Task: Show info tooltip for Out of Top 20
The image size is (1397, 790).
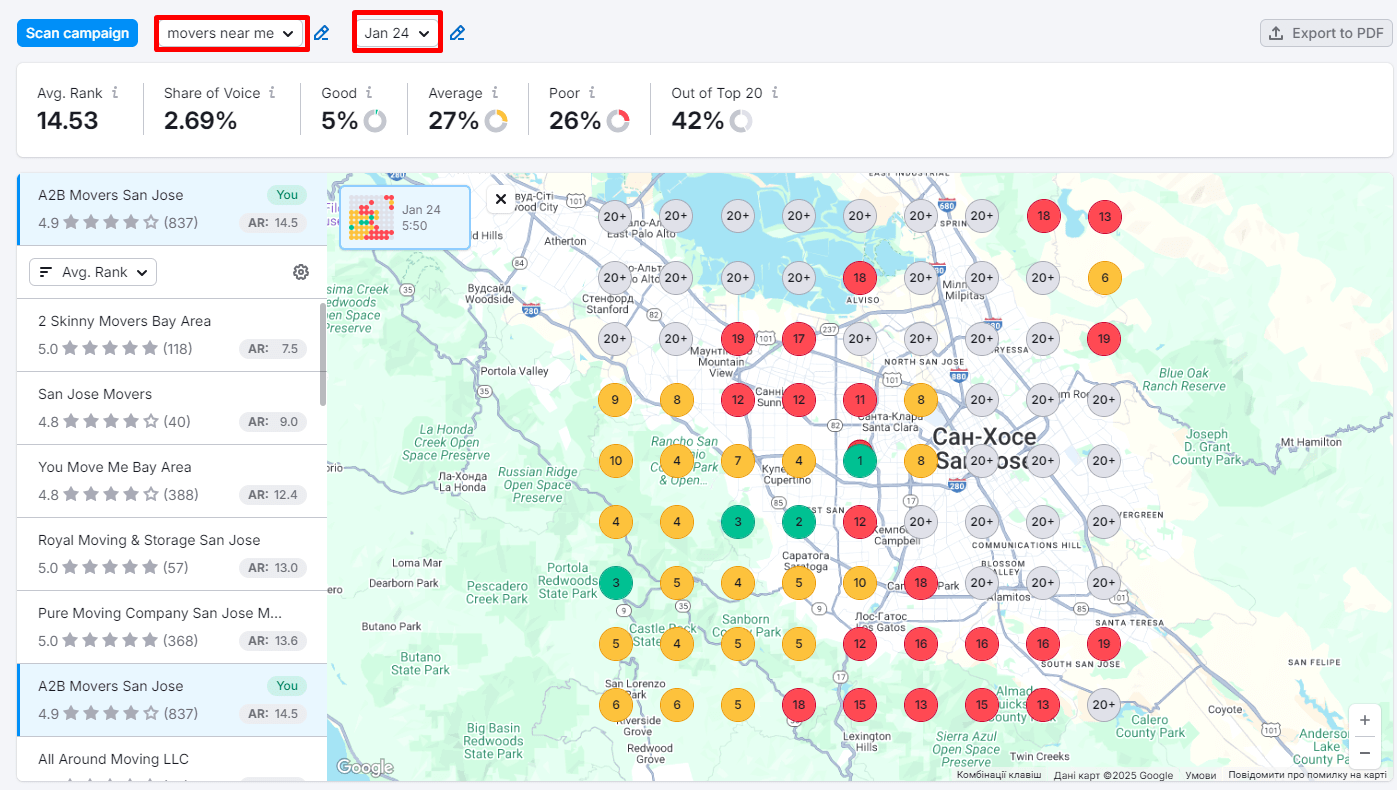Action: (x=774, y=92)
